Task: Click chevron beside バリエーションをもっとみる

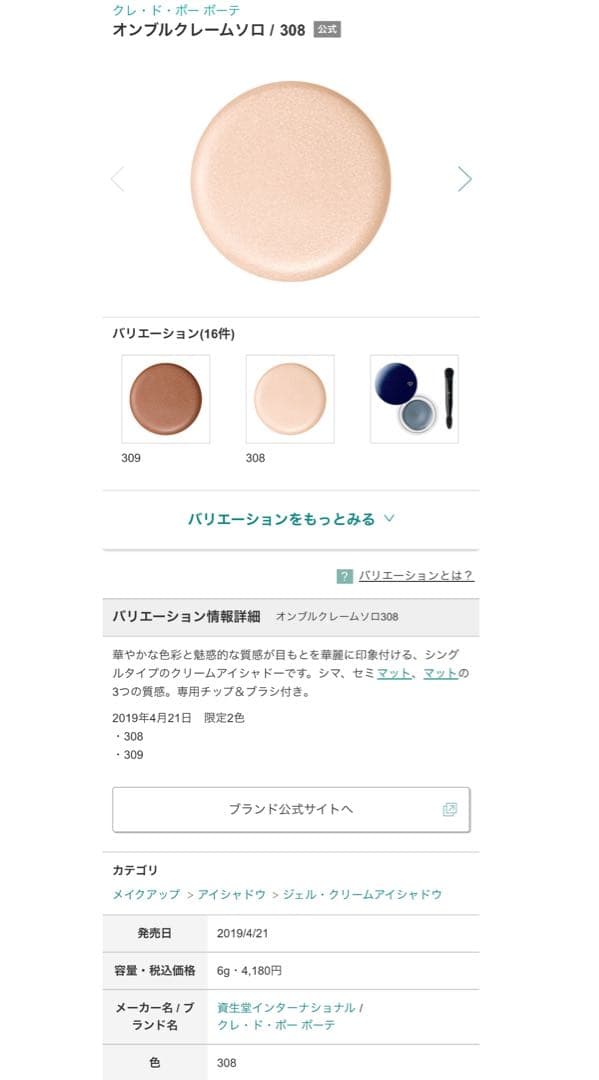Action: (389, 519)
